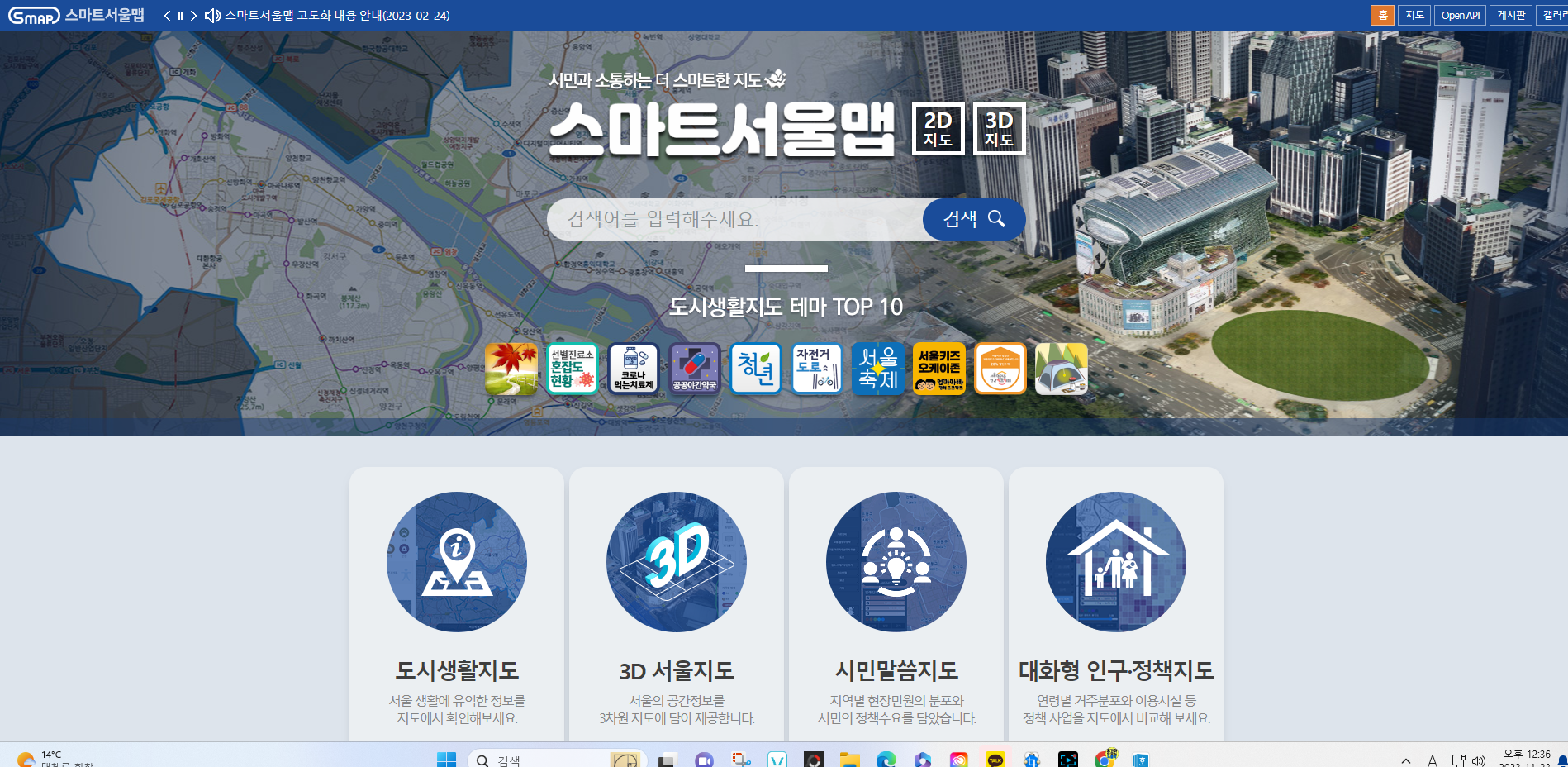
Task: Click the speaker notice icon in header
Action: coord(212,16)
